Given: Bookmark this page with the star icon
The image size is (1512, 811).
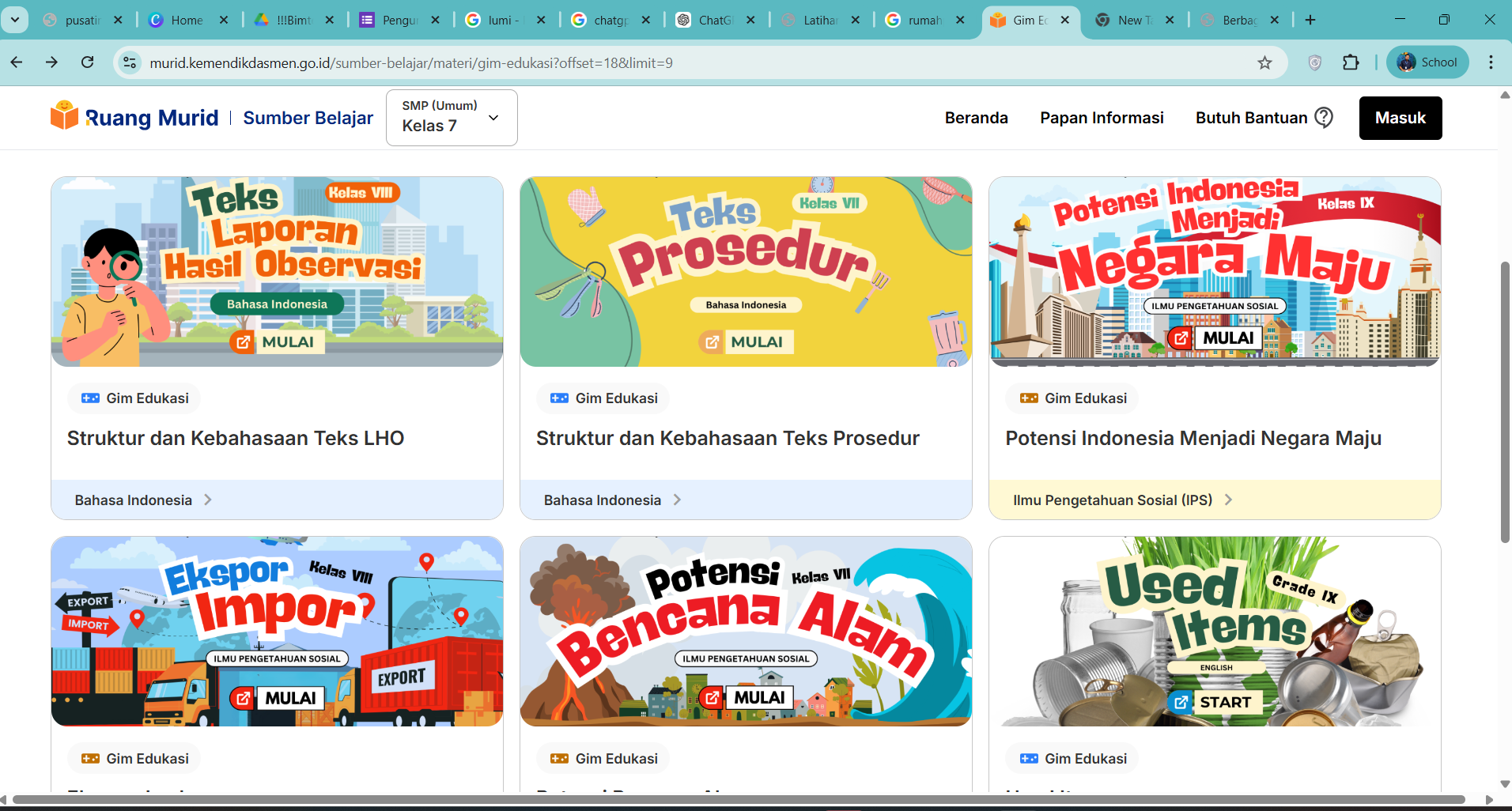Looking at the screenshot, I should pyautogui.click(x=1264, y=62).
